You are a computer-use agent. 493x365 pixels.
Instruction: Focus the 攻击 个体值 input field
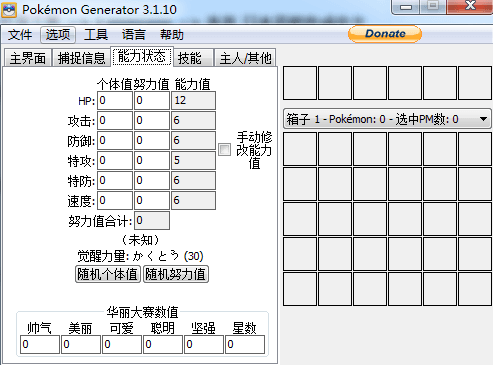point(115,120)
